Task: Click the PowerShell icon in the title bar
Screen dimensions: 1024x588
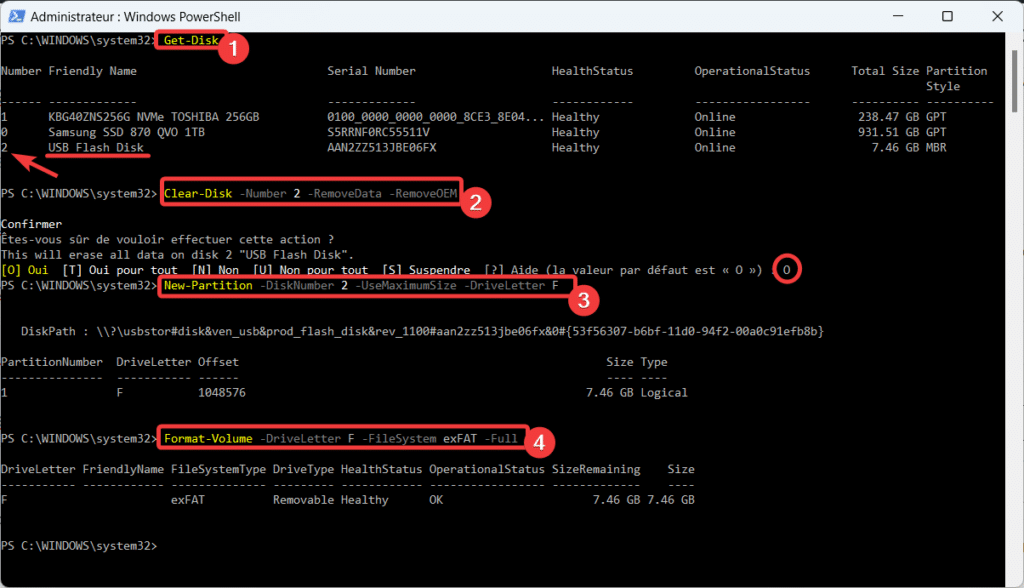Action: pos(15,17)
